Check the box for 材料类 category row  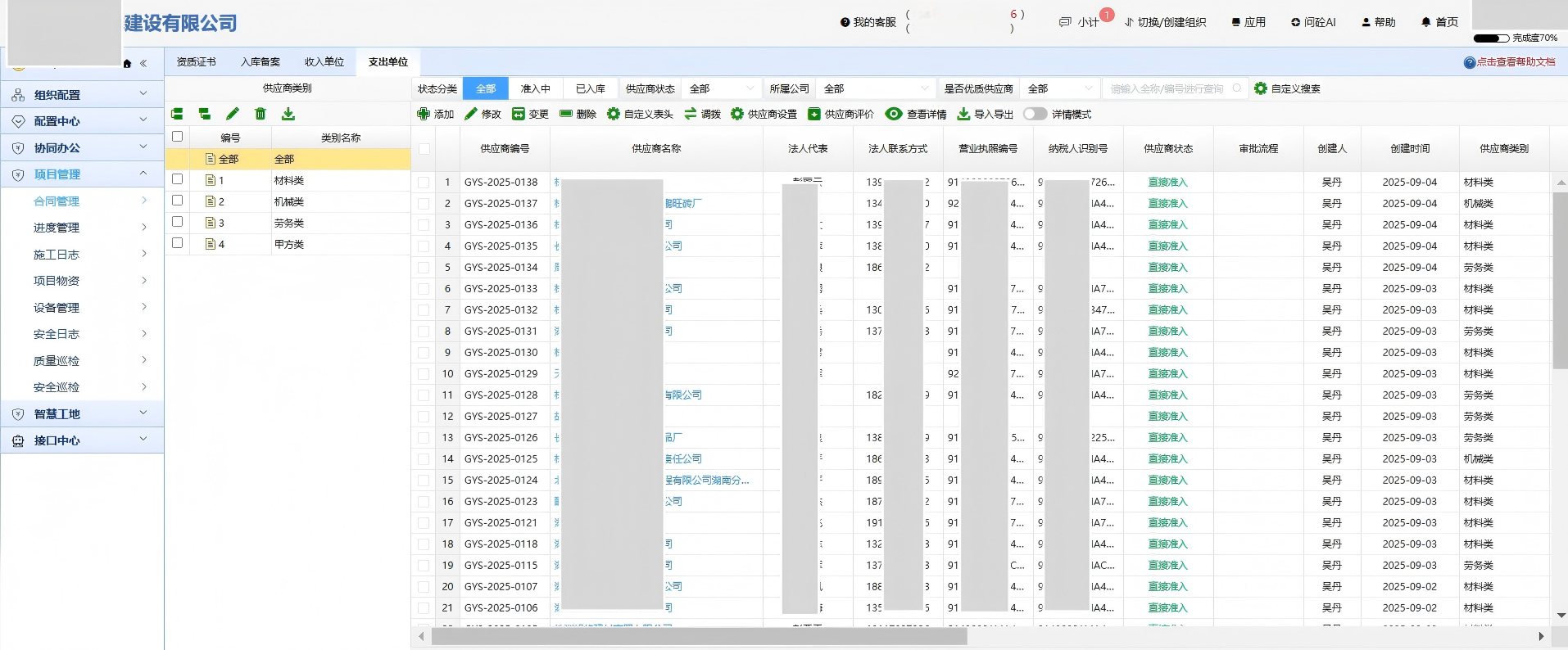coord(177,179)
